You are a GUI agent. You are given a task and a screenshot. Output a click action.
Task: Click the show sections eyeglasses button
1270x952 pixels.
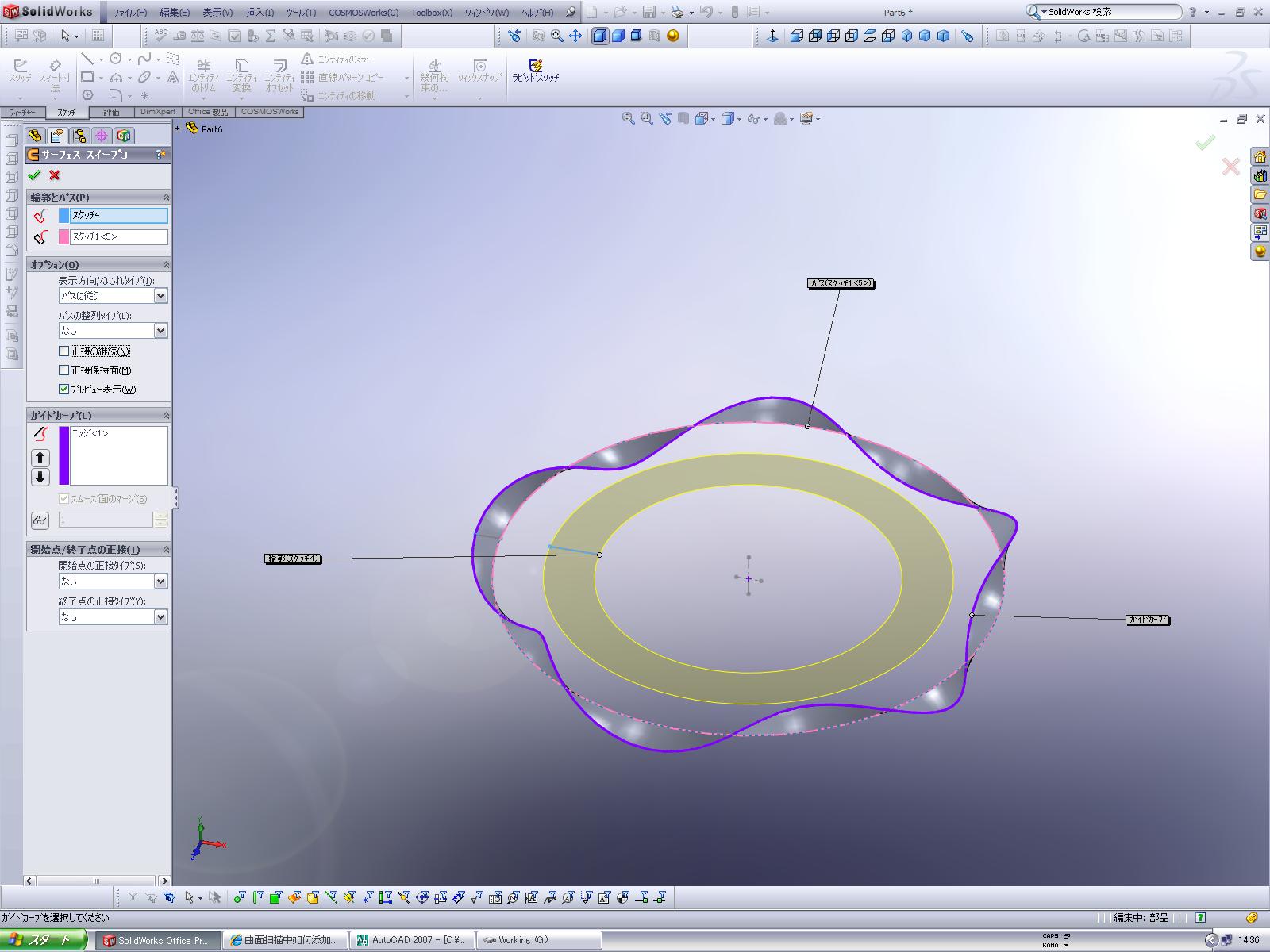tap(40, 520)
